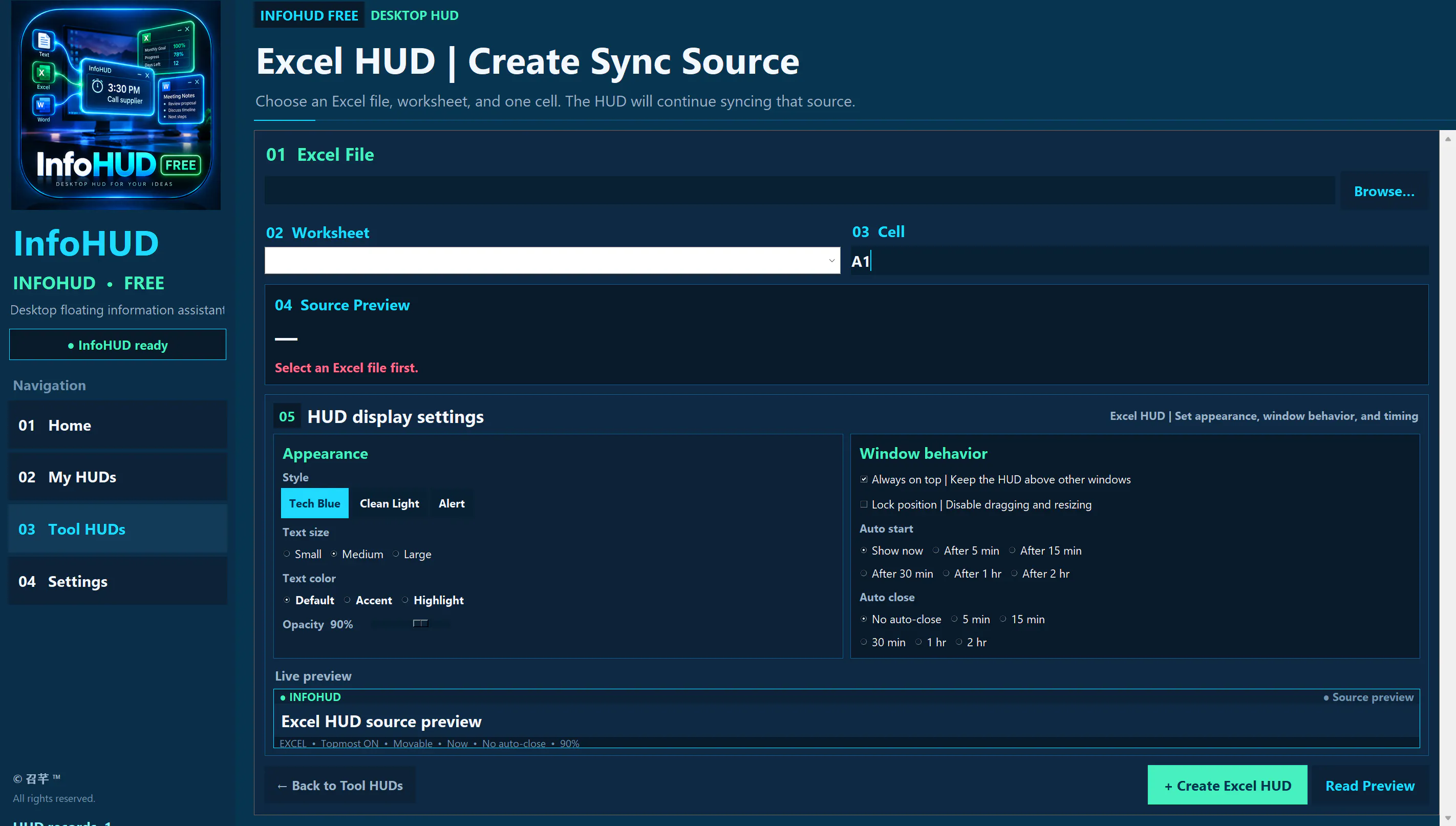This screenshot has height=826, width=1456.
Task: Set auto close to 15 min
Action: tap(1022, 619)
